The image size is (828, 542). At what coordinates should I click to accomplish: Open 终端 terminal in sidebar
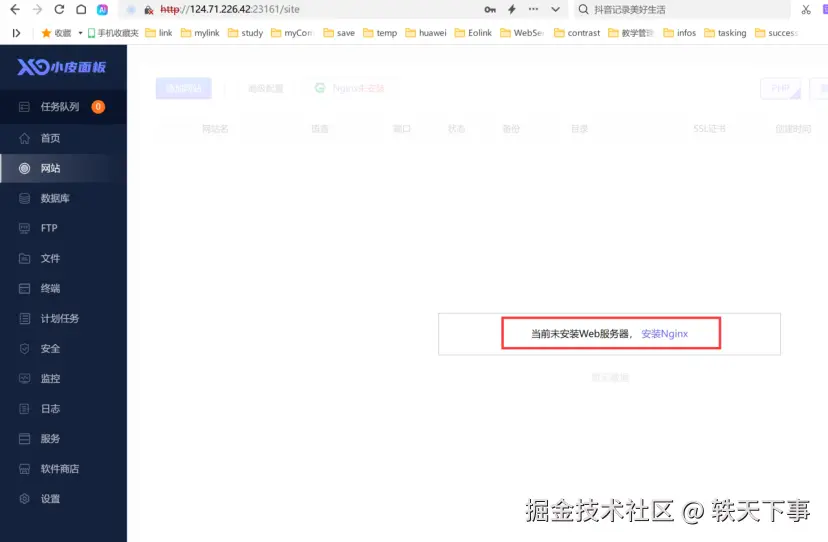tap(63, 288)
